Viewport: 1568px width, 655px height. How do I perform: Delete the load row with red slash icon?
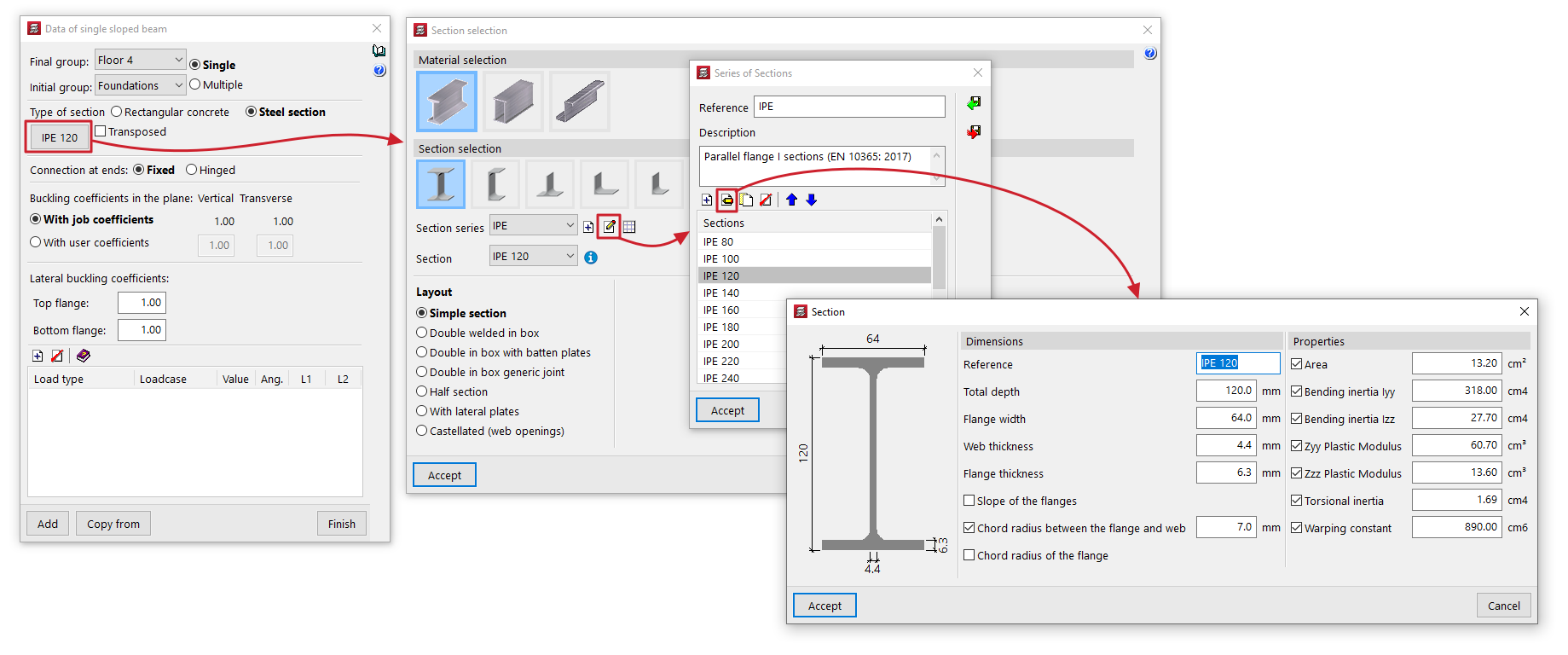pos(57,356)
